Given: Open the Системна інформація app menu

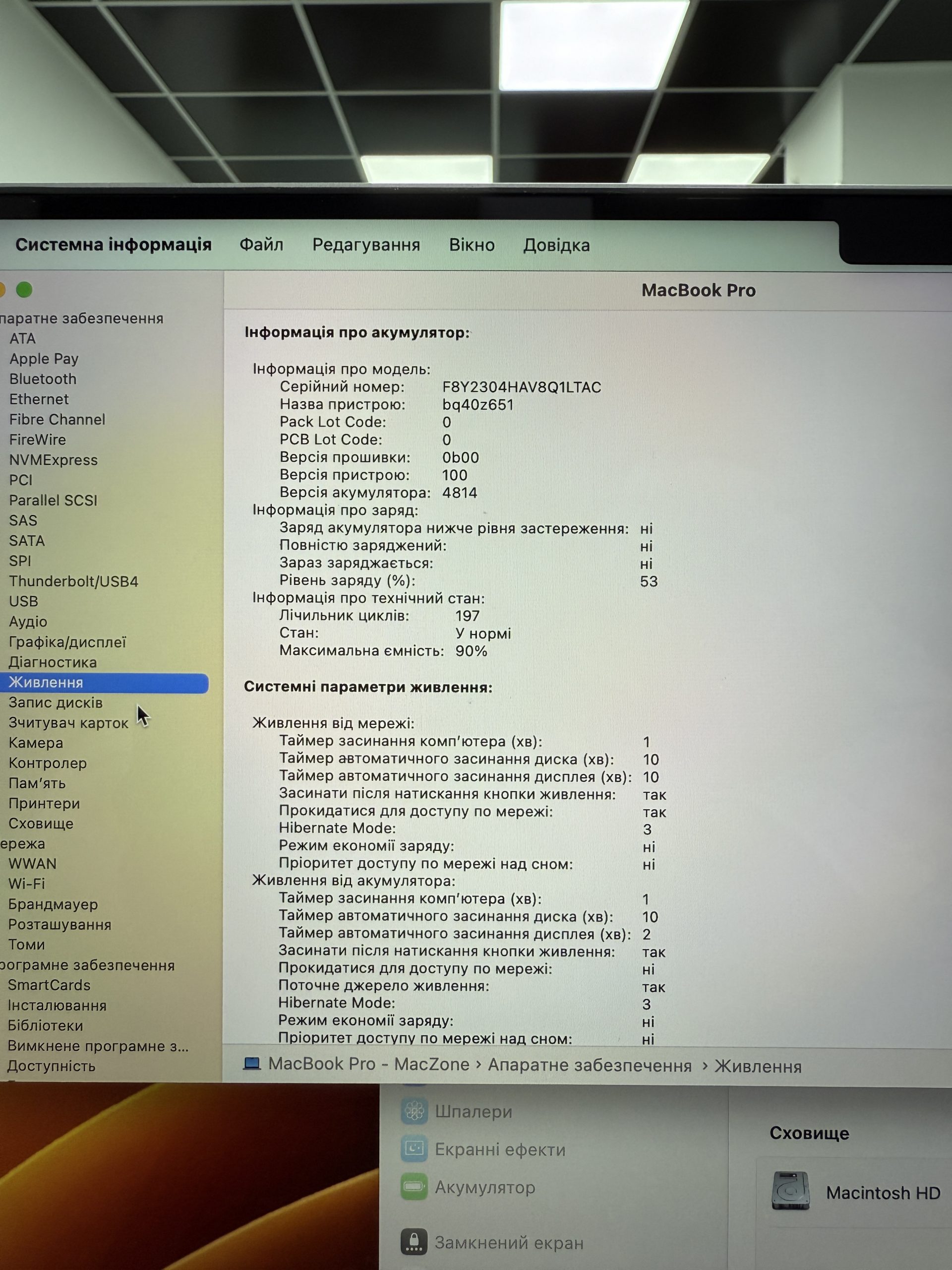Looking at the screenshot, I should click(x=114, y=245).
